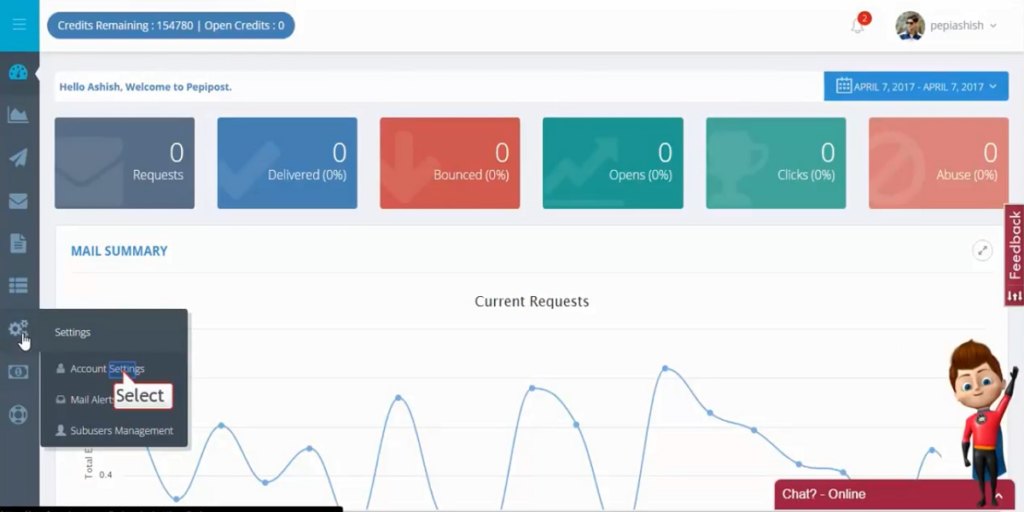Open the list view icon in sidebar
The height and width of the screenshot is (512, 1024).
pyautogui.click(x=18, y=285)
